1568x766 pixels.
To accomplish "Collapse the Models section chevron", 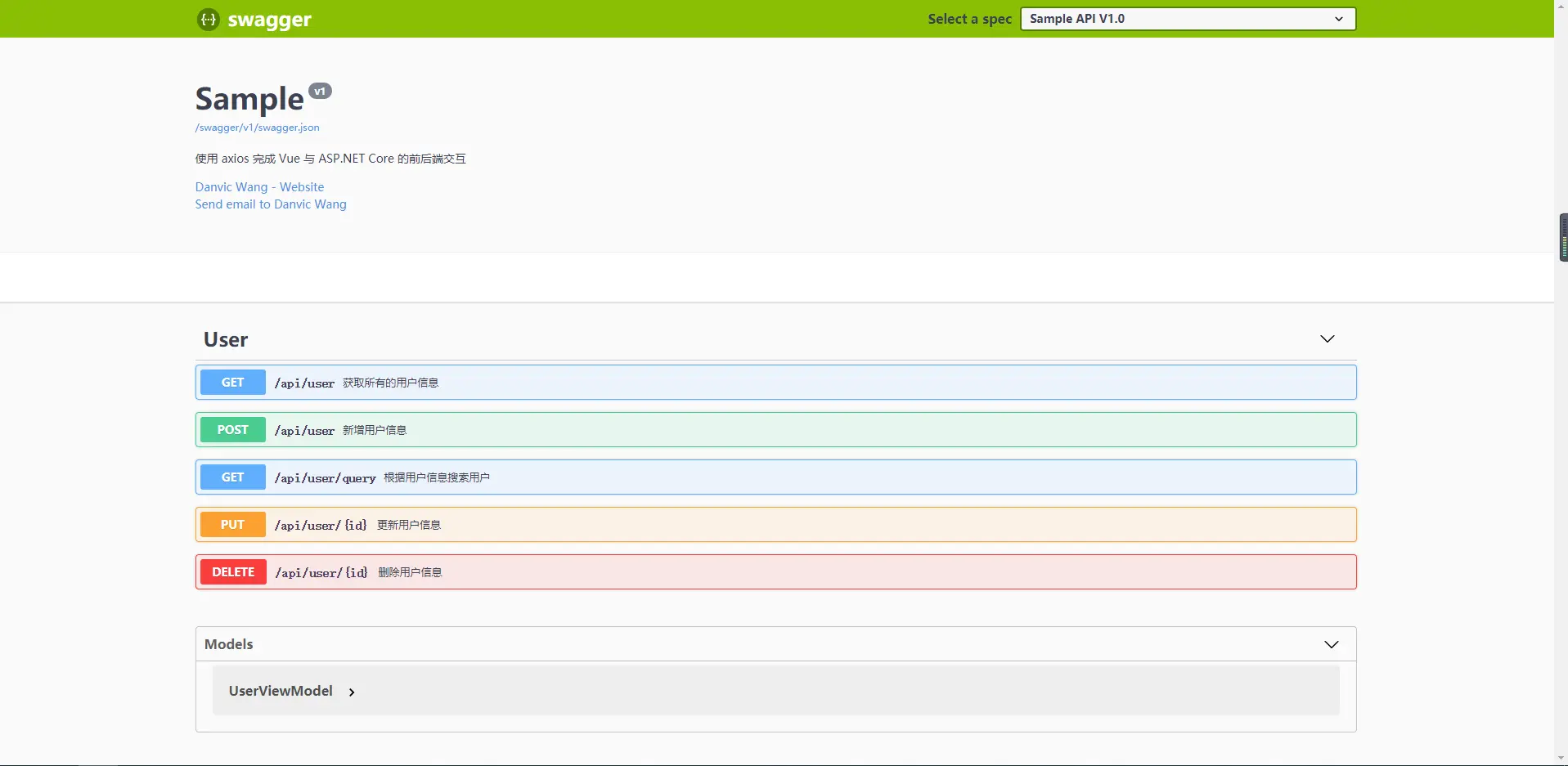I will point(1331,644).
